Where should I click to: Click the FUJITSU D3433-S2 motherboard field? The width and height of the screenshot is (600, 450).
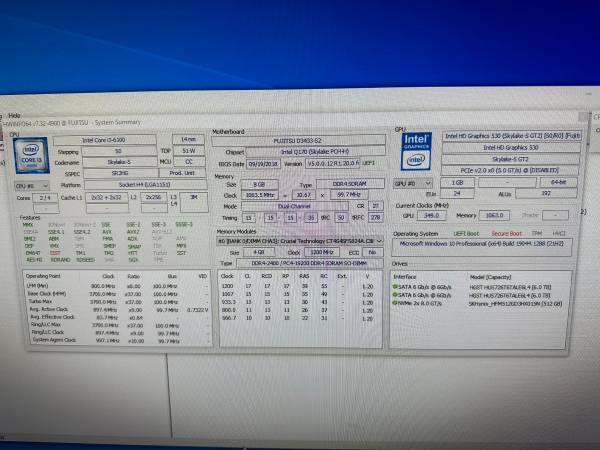pyautogui.click(x=298, y=141)
